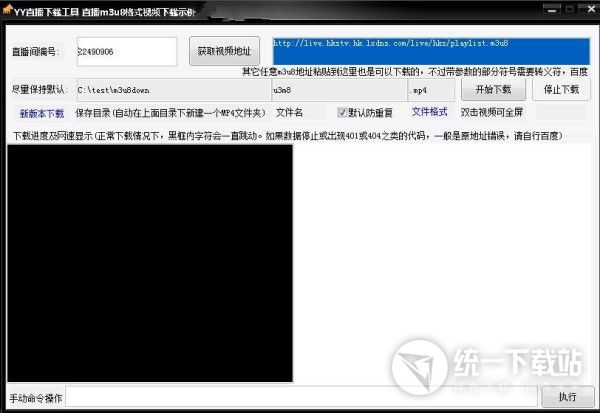The height and width of the screenshot is (413, 600).
Task: Click the 直播间编号 label
Action: [x=36, y=52]
